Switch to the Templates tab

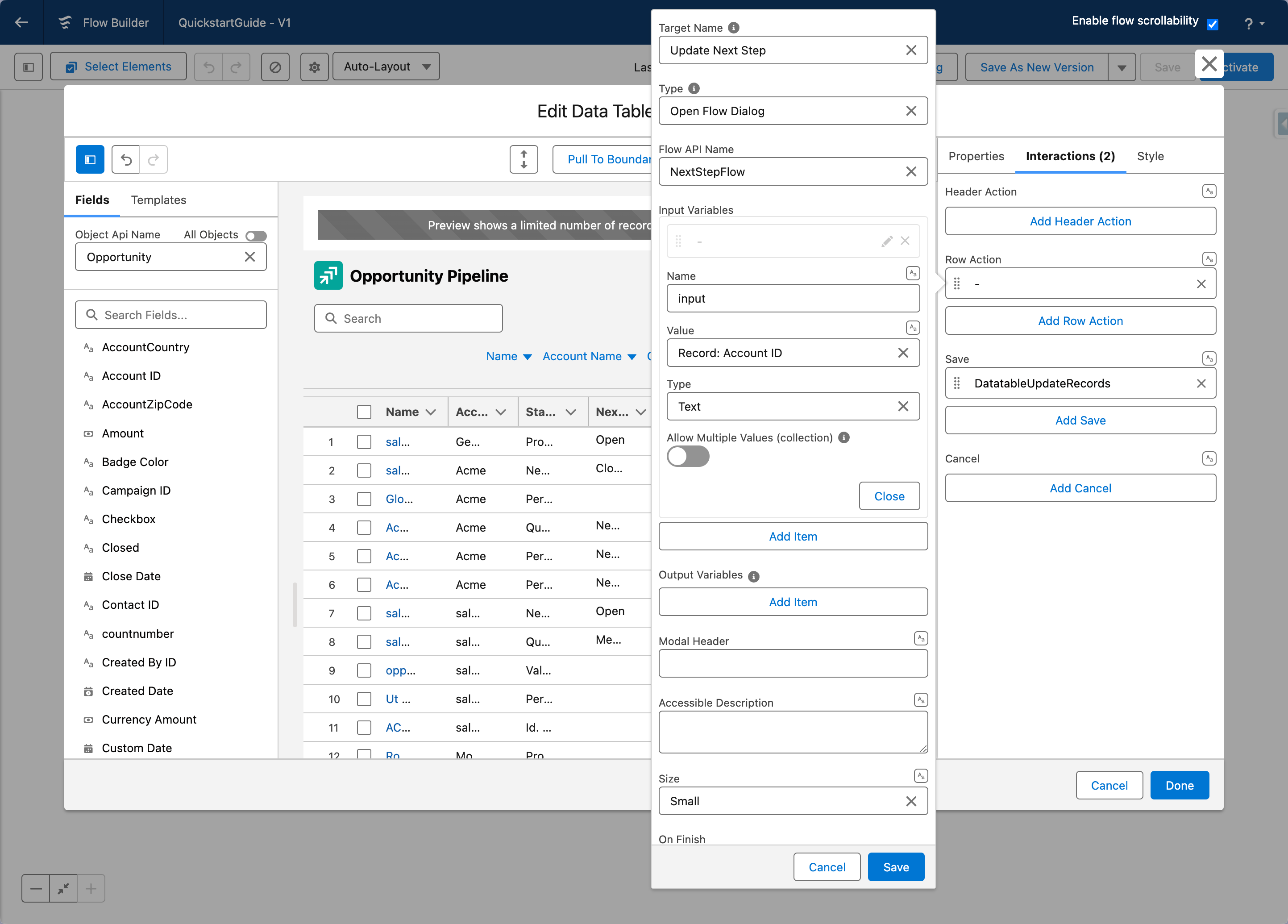(158, 200)
